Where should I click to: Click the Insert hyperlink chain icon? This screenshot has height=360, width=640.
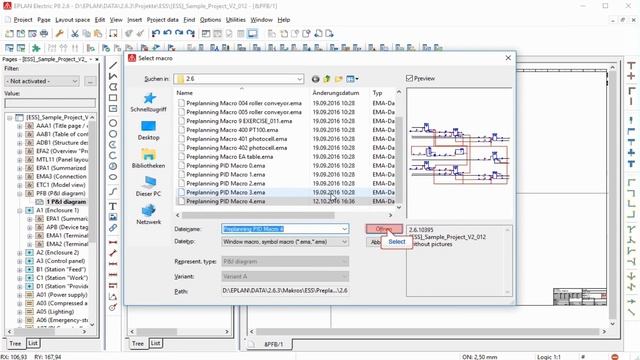point(113,228)
